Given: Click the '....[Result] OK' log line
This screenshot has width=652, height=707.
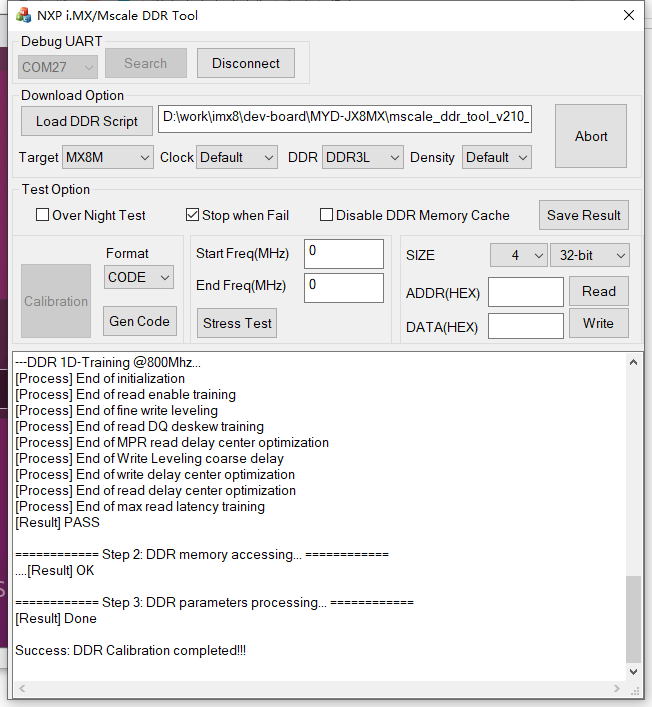Looking at the screenshot, I should 55,570.
